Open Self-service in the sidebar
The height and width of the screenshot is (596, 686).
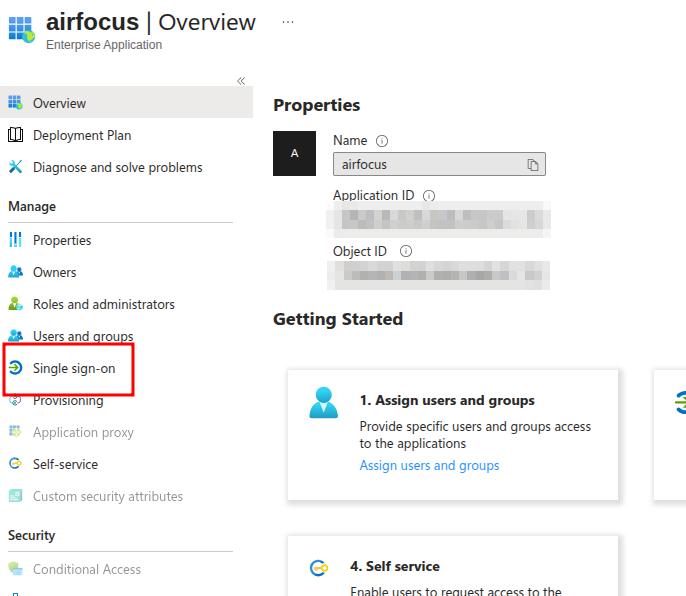(x=66, y=464)
